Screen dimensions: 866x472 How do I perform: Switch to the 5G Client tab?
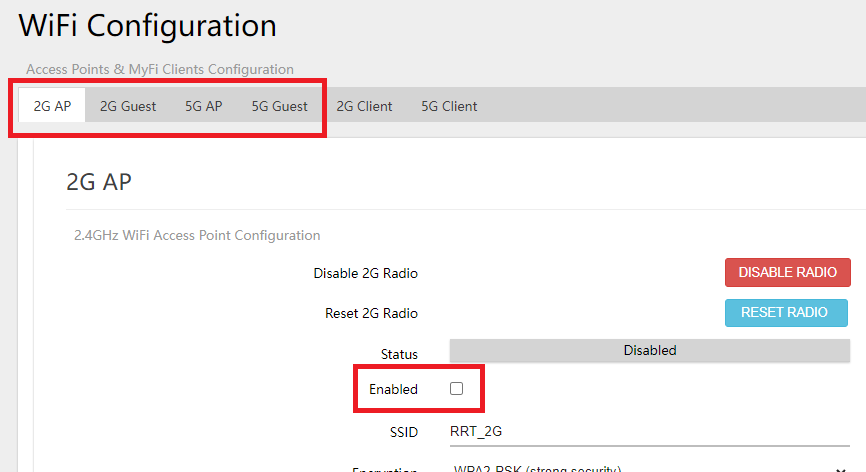449,106
